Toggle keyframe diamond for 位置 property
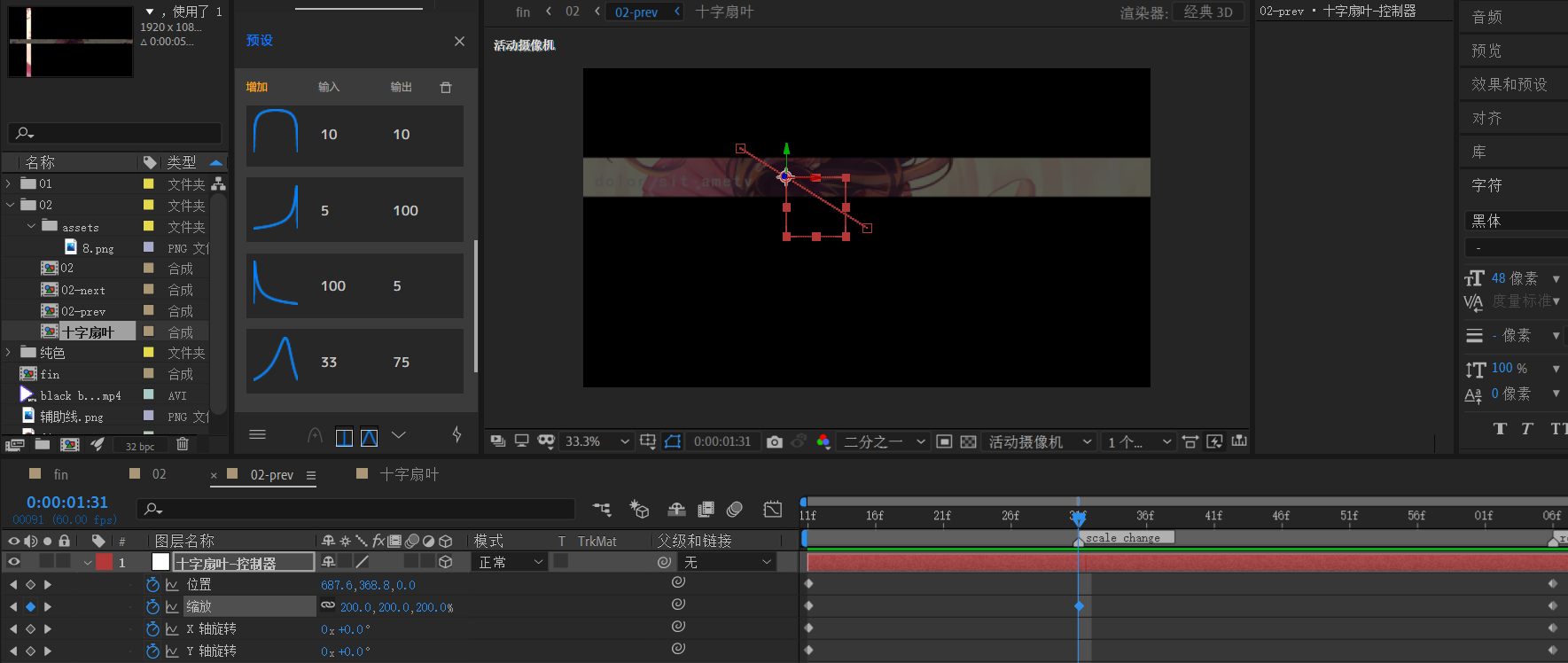Screen dimensions: 1568x663 point(30,585)
